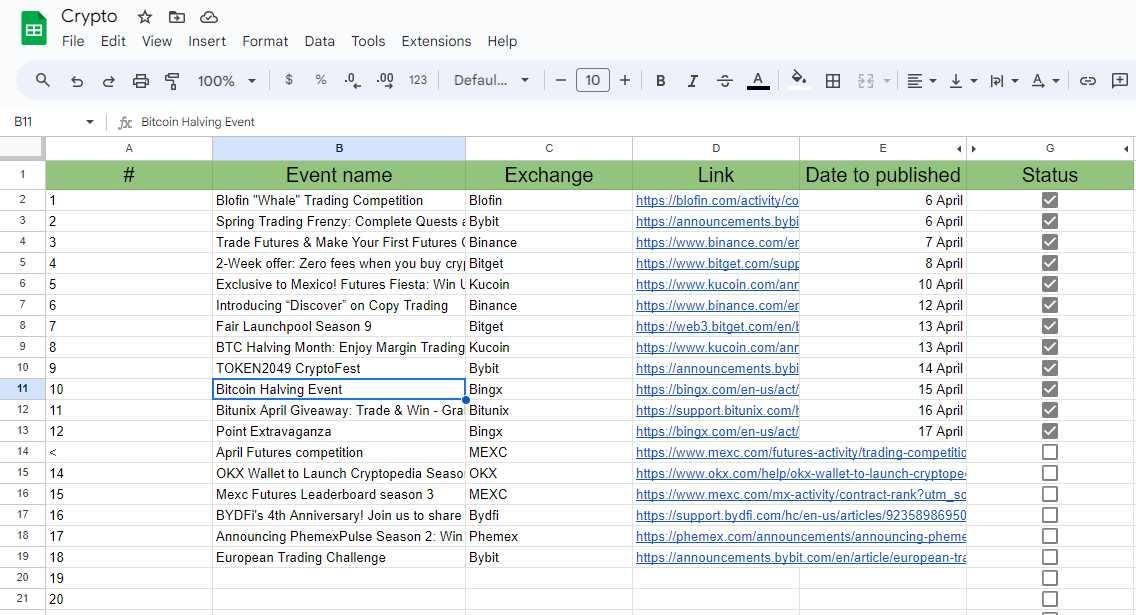Uncheck status for Fair Launchpool Season 9
The image size is (1136, 615).
point(1050,326)
